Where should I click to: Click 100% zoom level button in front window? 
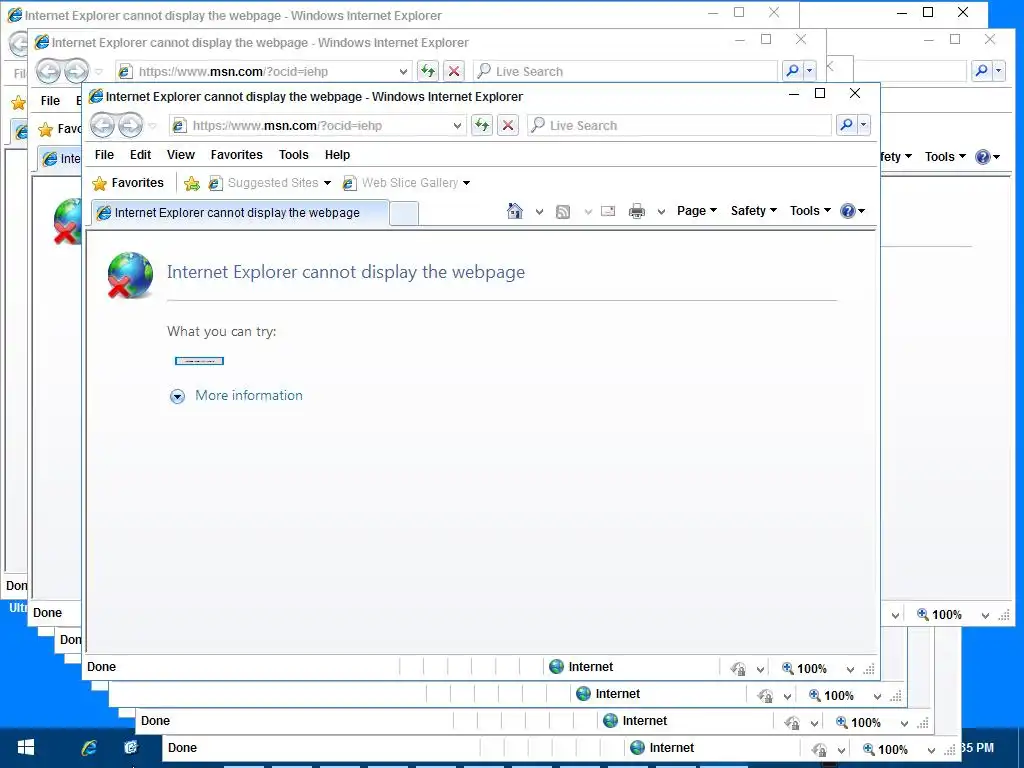(x=805, y=669)
